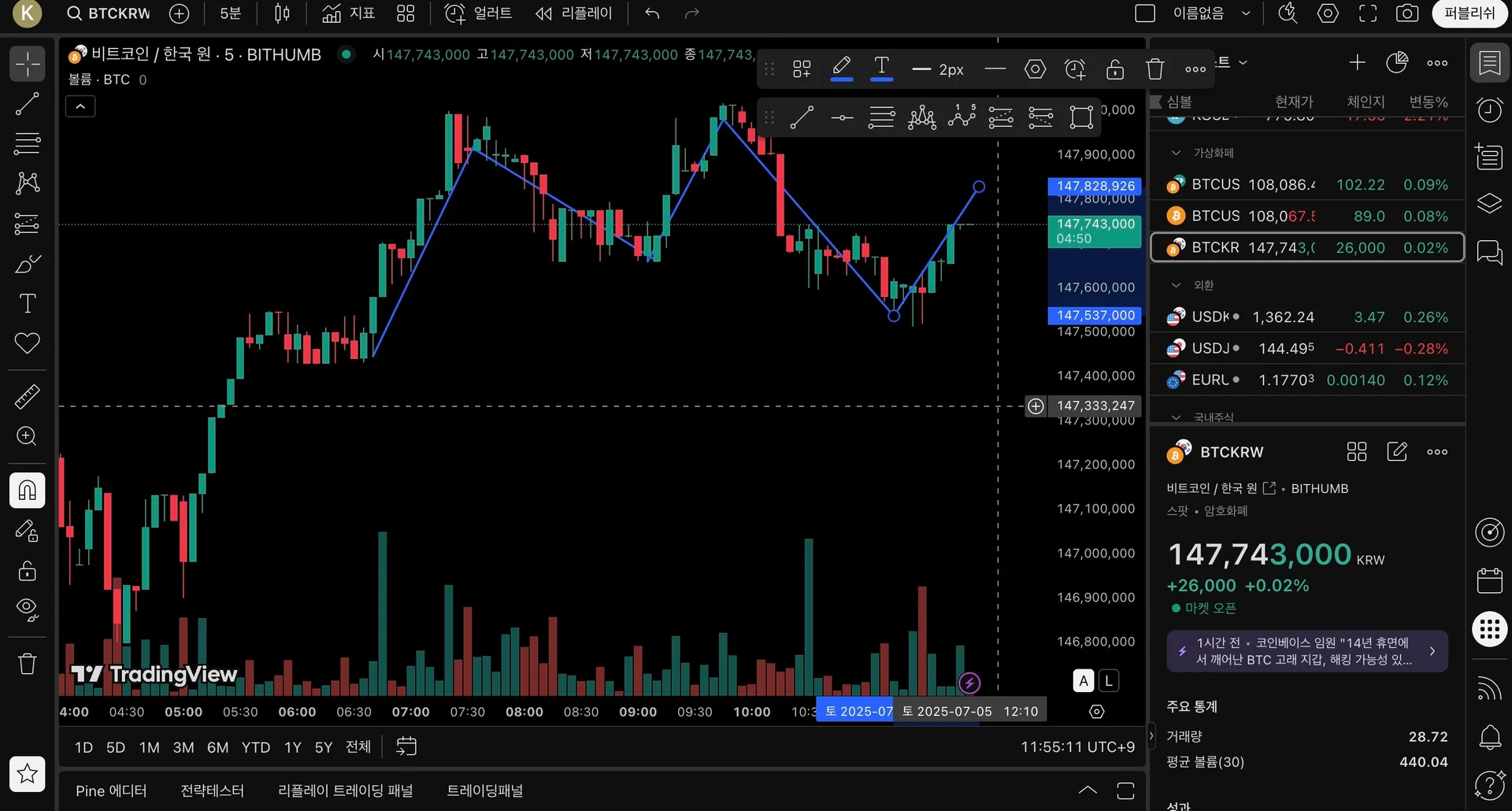Open the 리플레이 트레이딩 패널 tab
Viewport: 1512px width, 811px height.
346,791
